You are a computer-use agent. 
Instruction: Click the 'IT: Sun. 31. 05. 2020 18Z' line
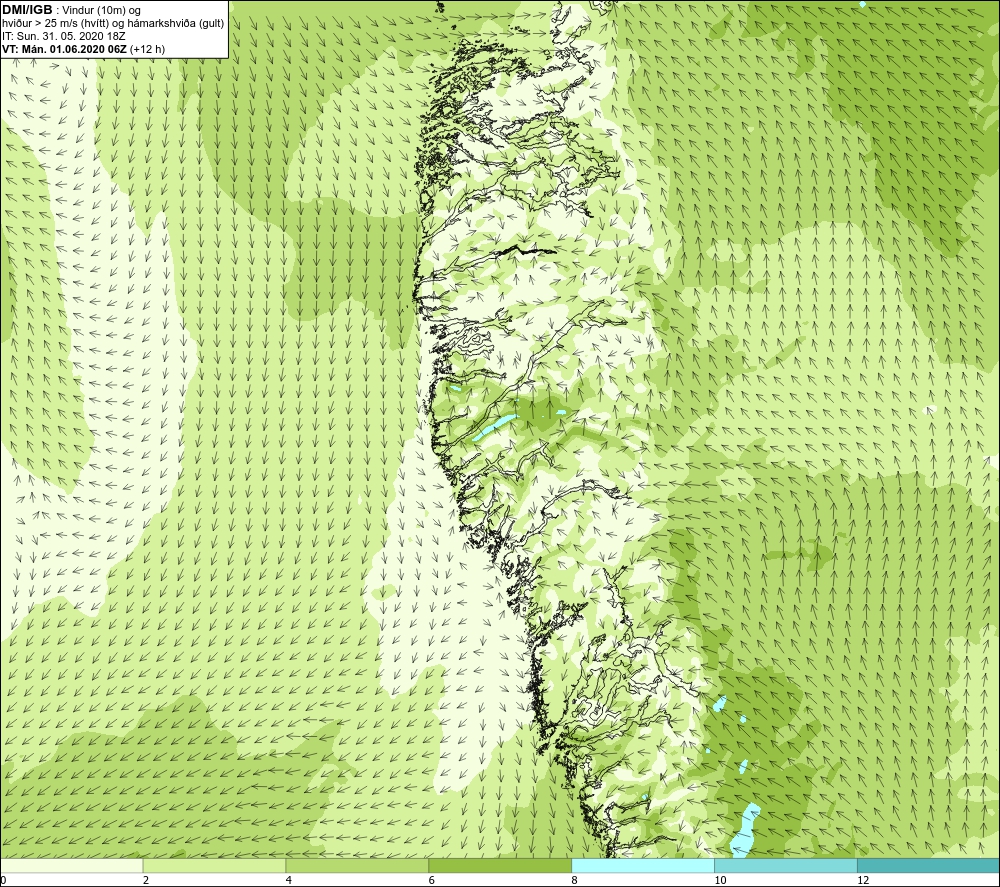pyautogui.click(x=64, y=36)
